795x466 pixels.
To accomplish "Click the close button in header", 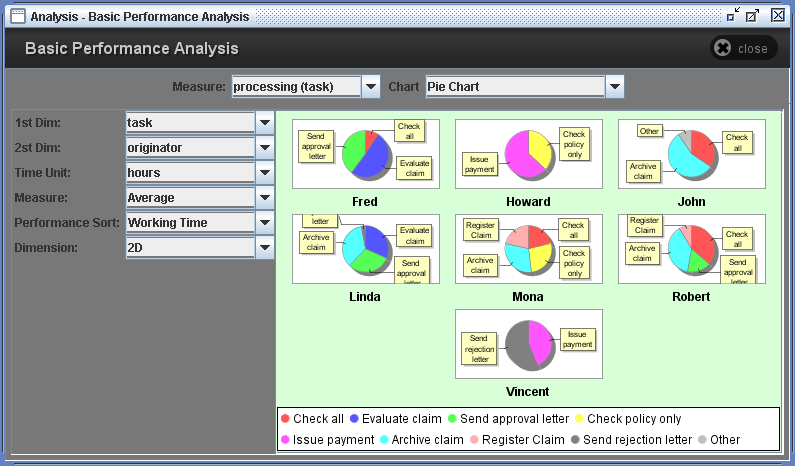I will pos(741,48).
